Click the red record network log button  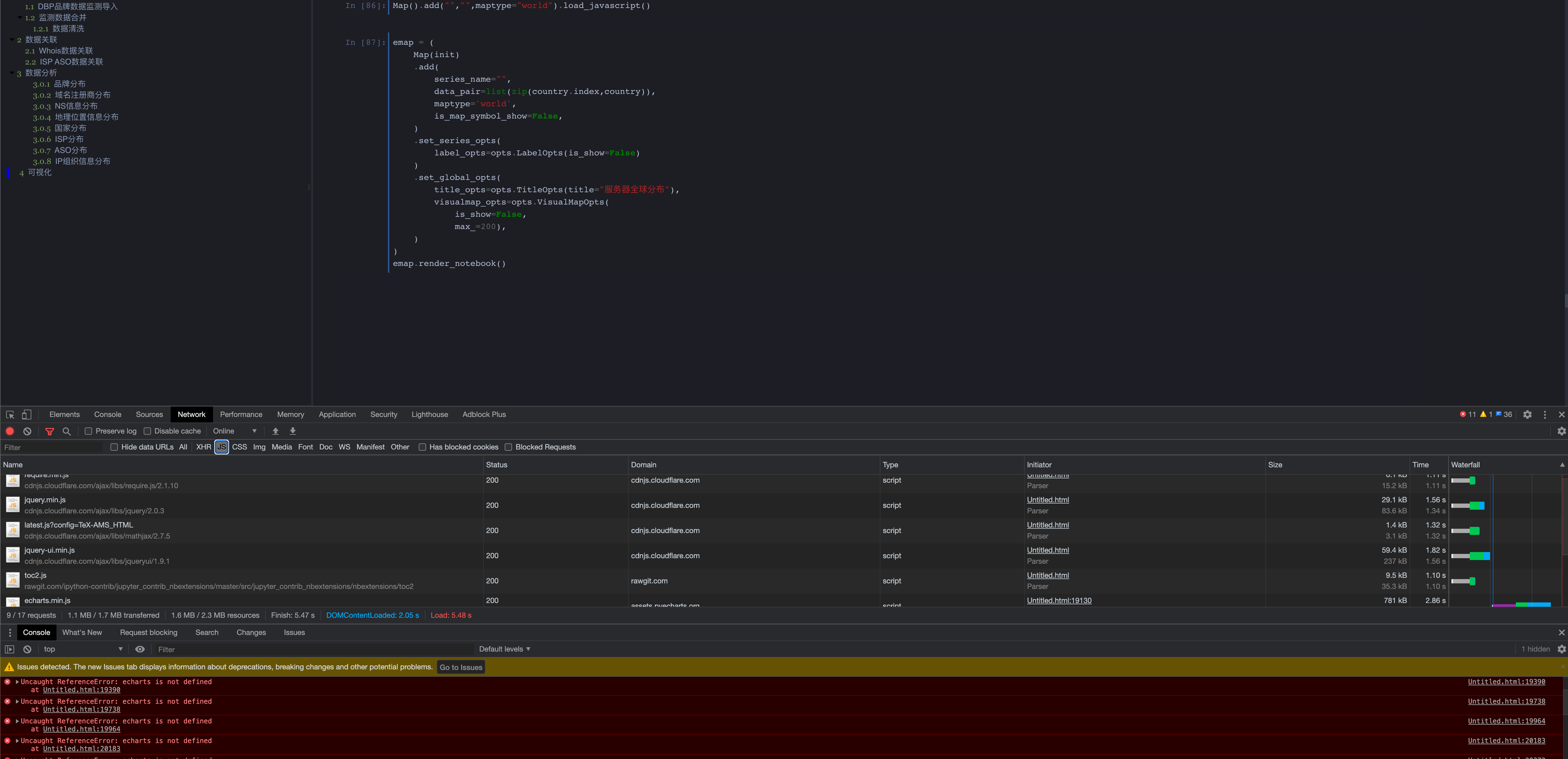pyautogui.click(x=10, y=431)
